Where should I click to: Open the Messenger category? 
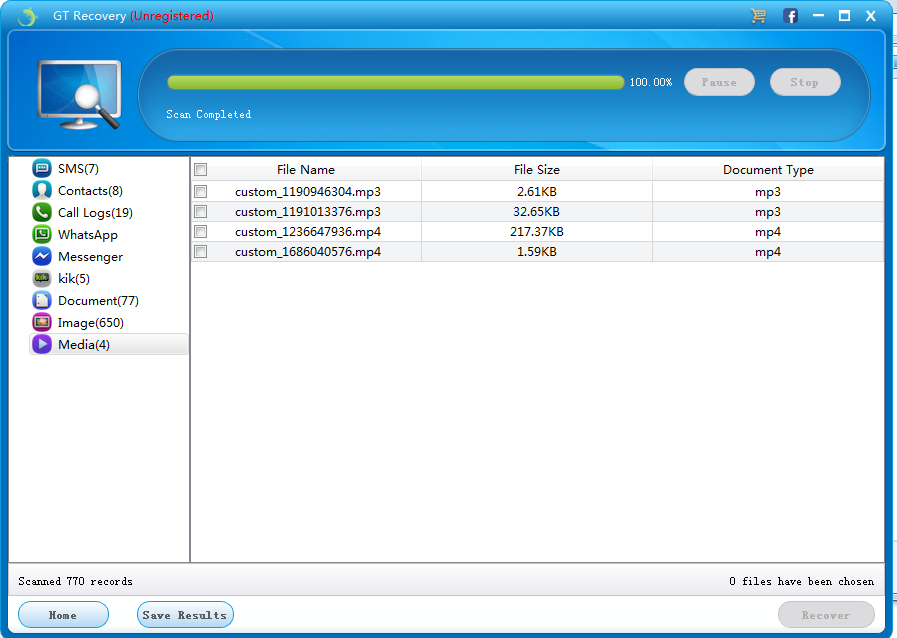pos(90,257)
